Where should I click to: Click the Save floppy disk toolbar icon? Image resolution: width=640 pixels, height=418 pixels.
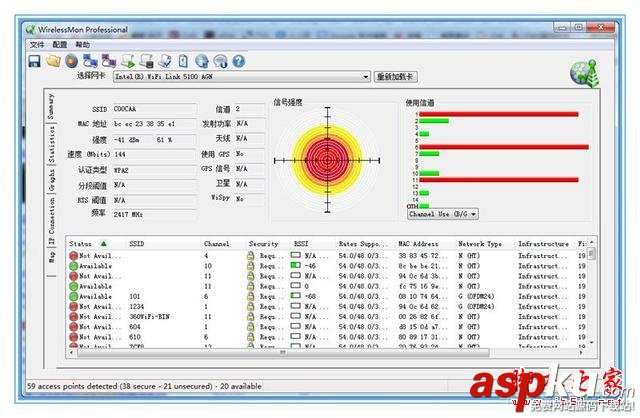[x=34, y=61]
